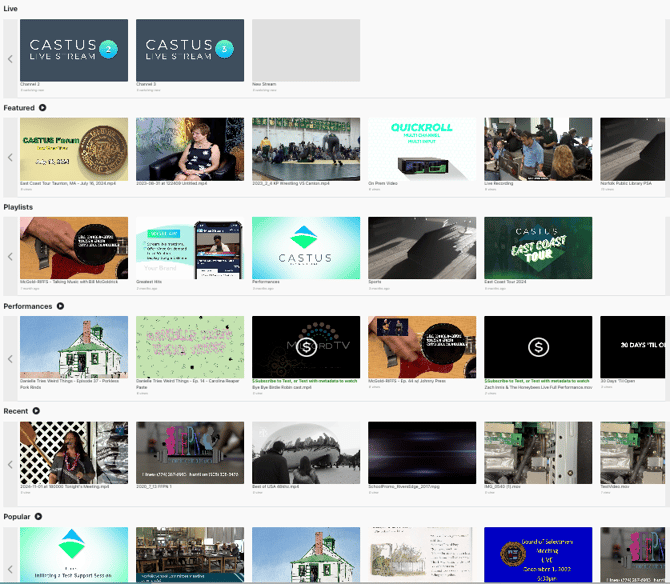Open East Coast Tour 2024 playlist
Image resolution: width=670 pixels, height=584 pixels.
click(x=538, y=248)
